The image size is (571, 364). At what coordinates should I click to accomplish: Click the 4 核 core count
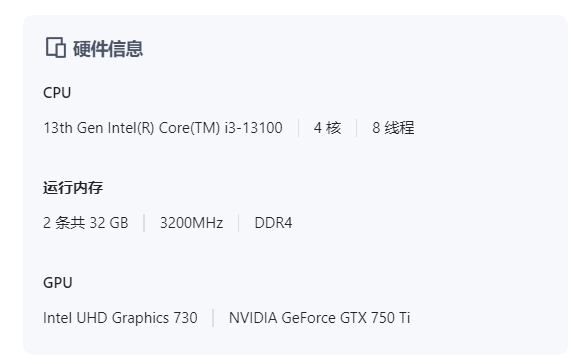click(327, 128)
